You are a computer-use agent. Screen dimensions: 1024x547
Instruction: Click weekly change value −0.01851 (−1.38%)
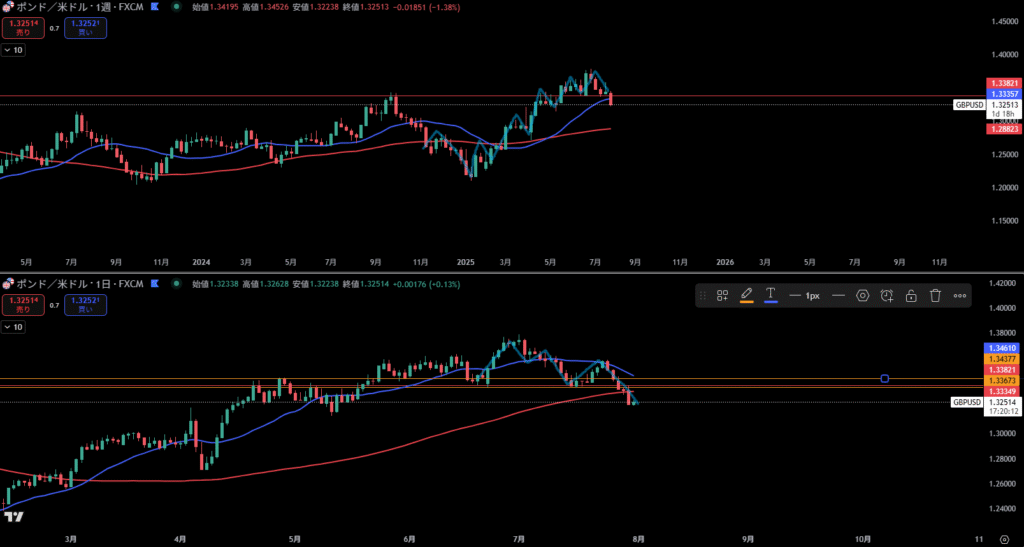(x=424, y=7)
